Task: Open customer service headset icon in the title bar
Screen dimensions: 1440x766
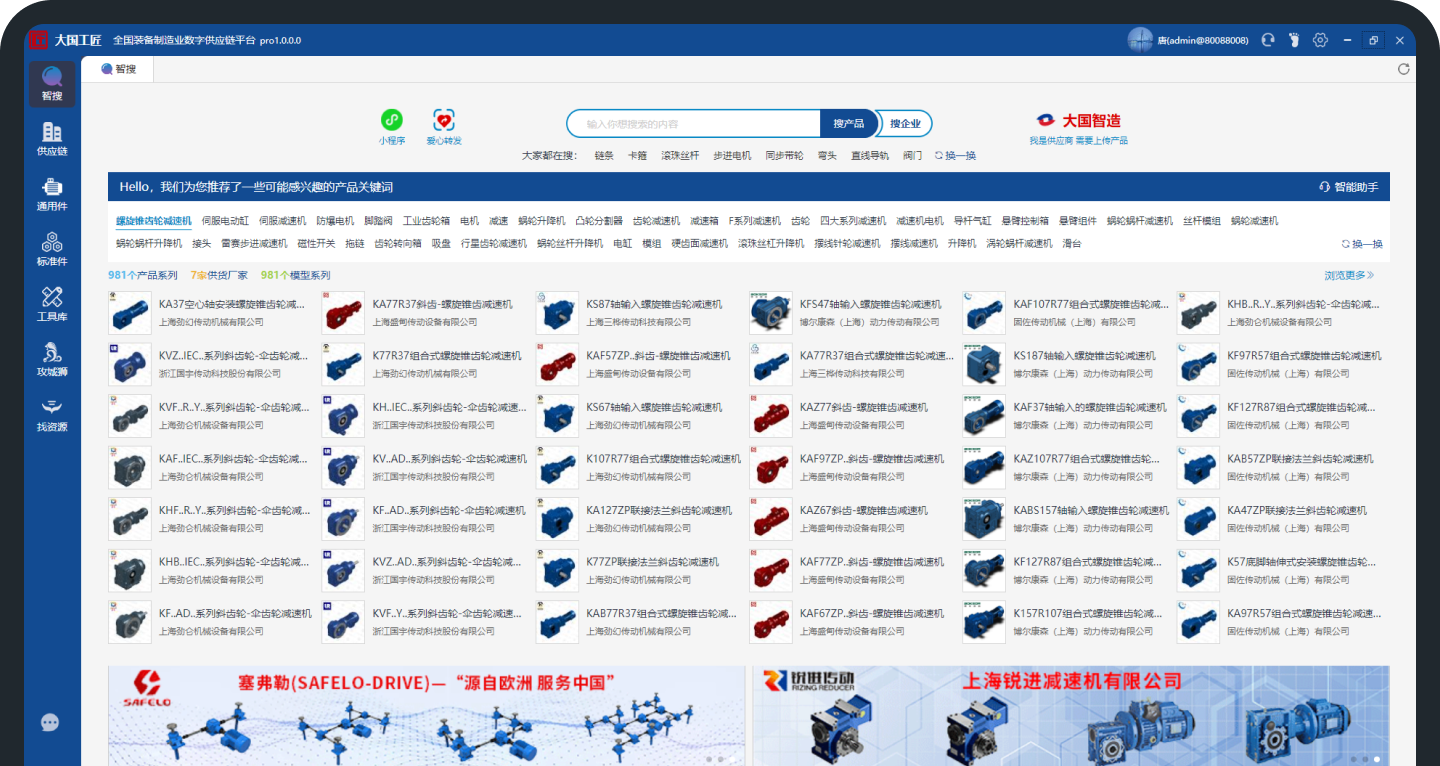Action: point(1268,40)
